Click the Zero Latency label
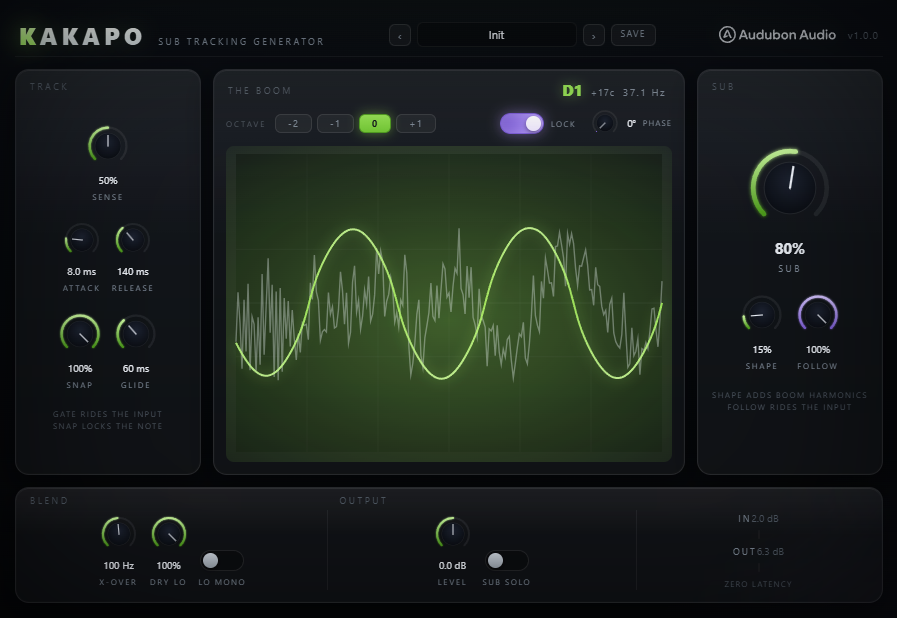The height and width of the screenshot is (618, 897). pyautogui.click(x=758, y=584)
